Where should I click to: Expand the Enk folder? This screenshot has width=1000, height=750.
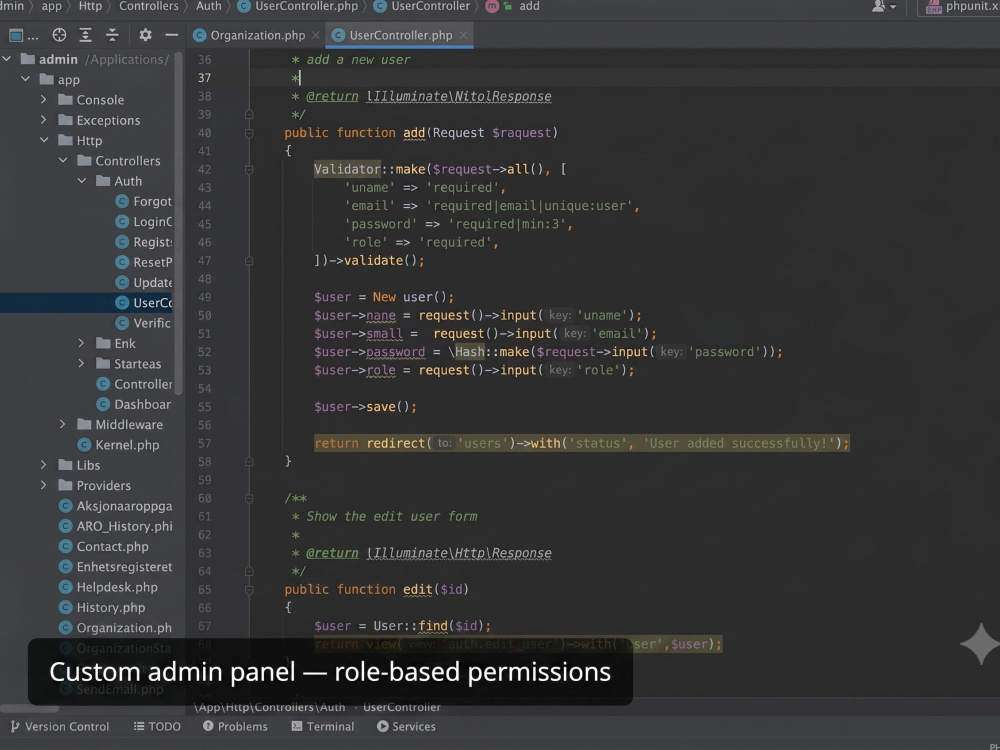81,343
